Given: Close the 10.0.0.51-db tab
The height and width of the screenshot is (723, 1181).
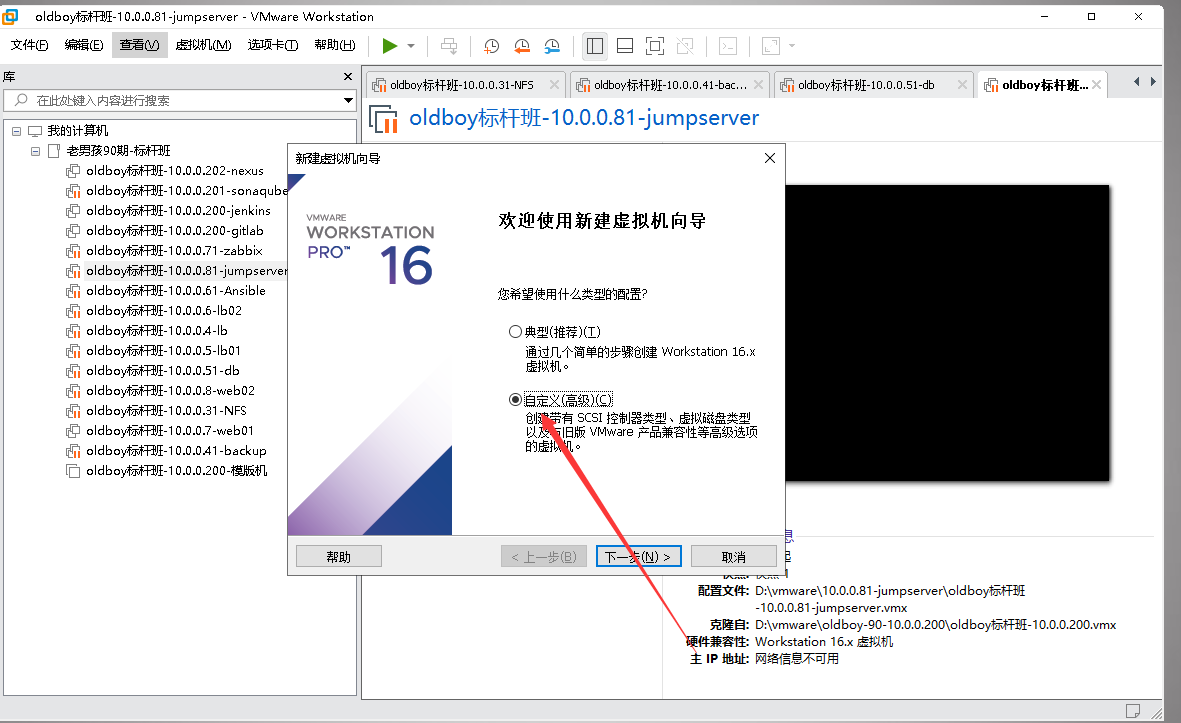Looking at the screenshot, I should (962, 84).
